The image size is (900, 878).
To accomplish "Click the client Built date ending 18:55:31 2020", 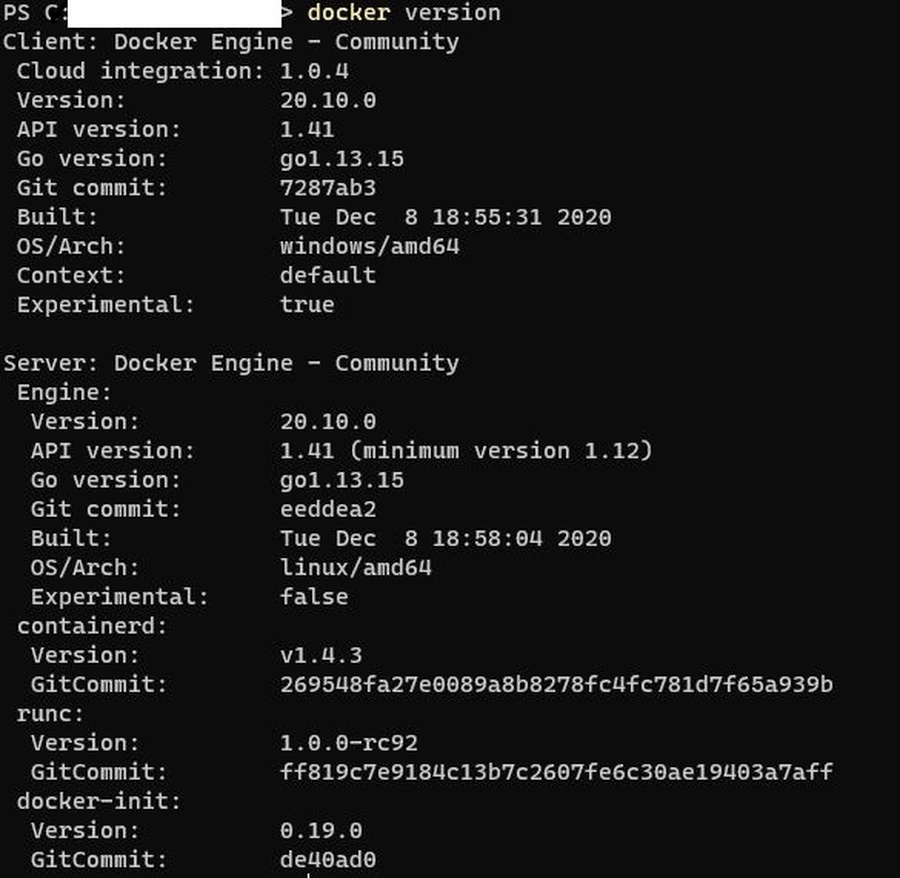I will (446, 217).
